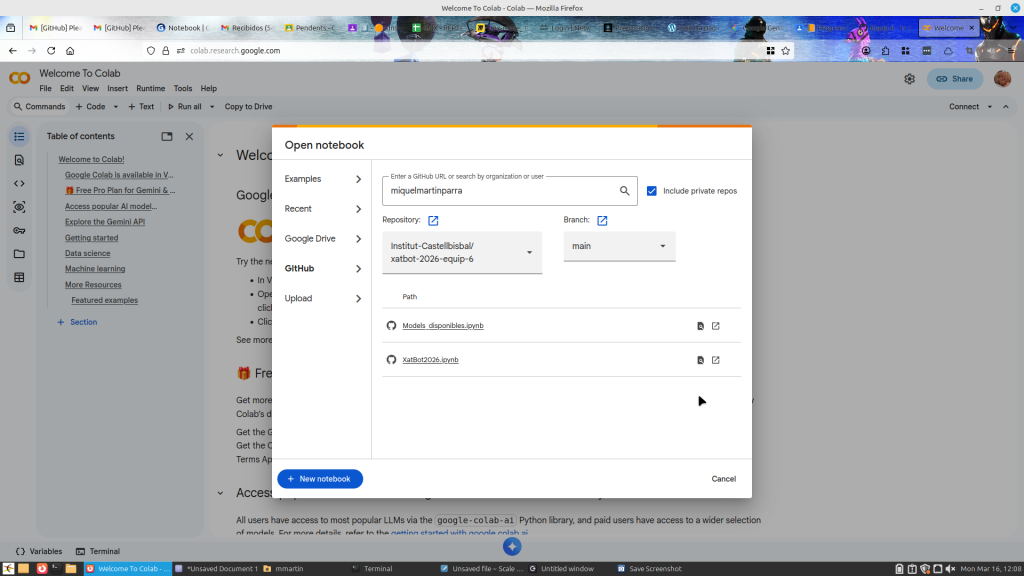The width and height of the screenshot is (1024, 576).
Task: Click the New notebook button
Action: pos(320,479)
